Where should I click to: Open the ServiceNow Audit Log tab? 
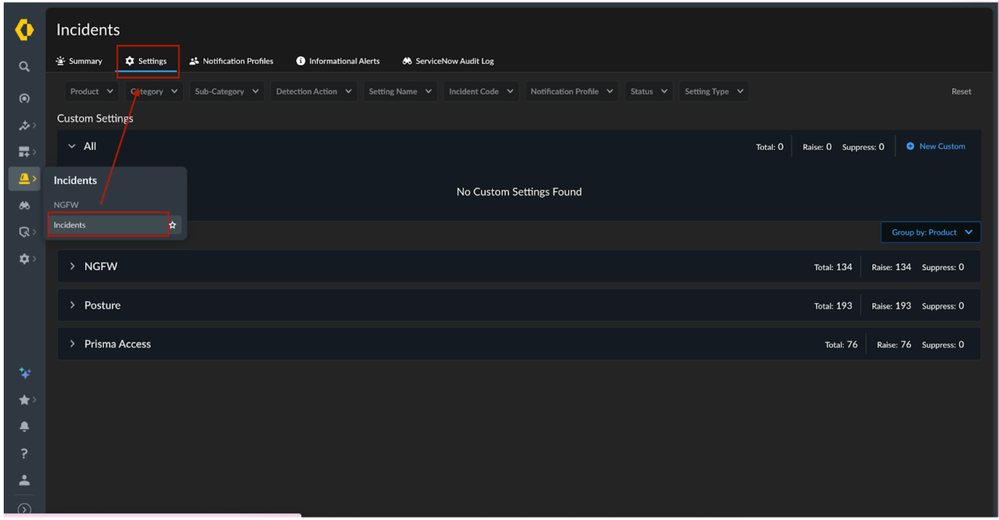(x=448, y=61)
